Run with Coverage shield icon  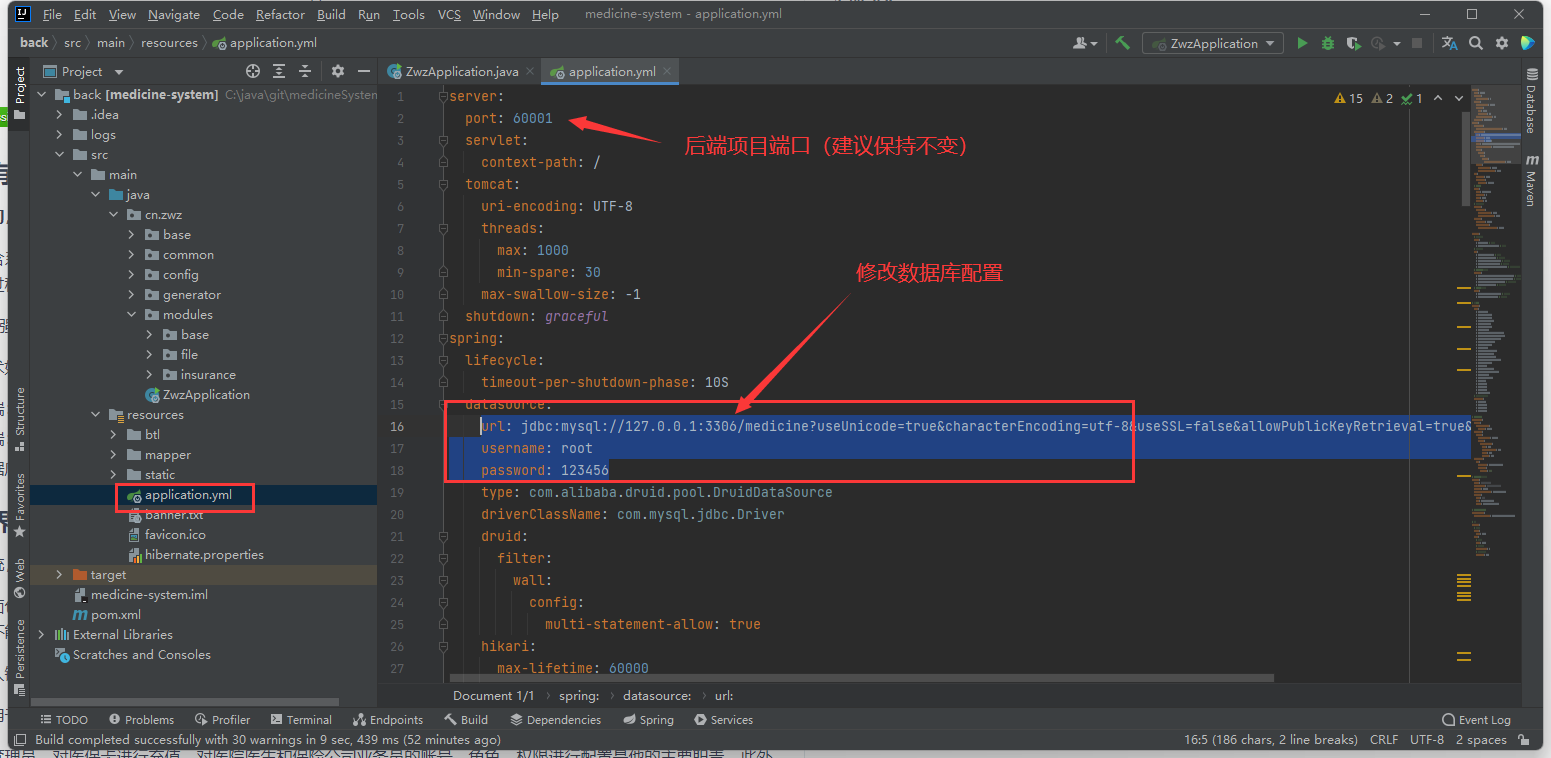click(1353, 43)
